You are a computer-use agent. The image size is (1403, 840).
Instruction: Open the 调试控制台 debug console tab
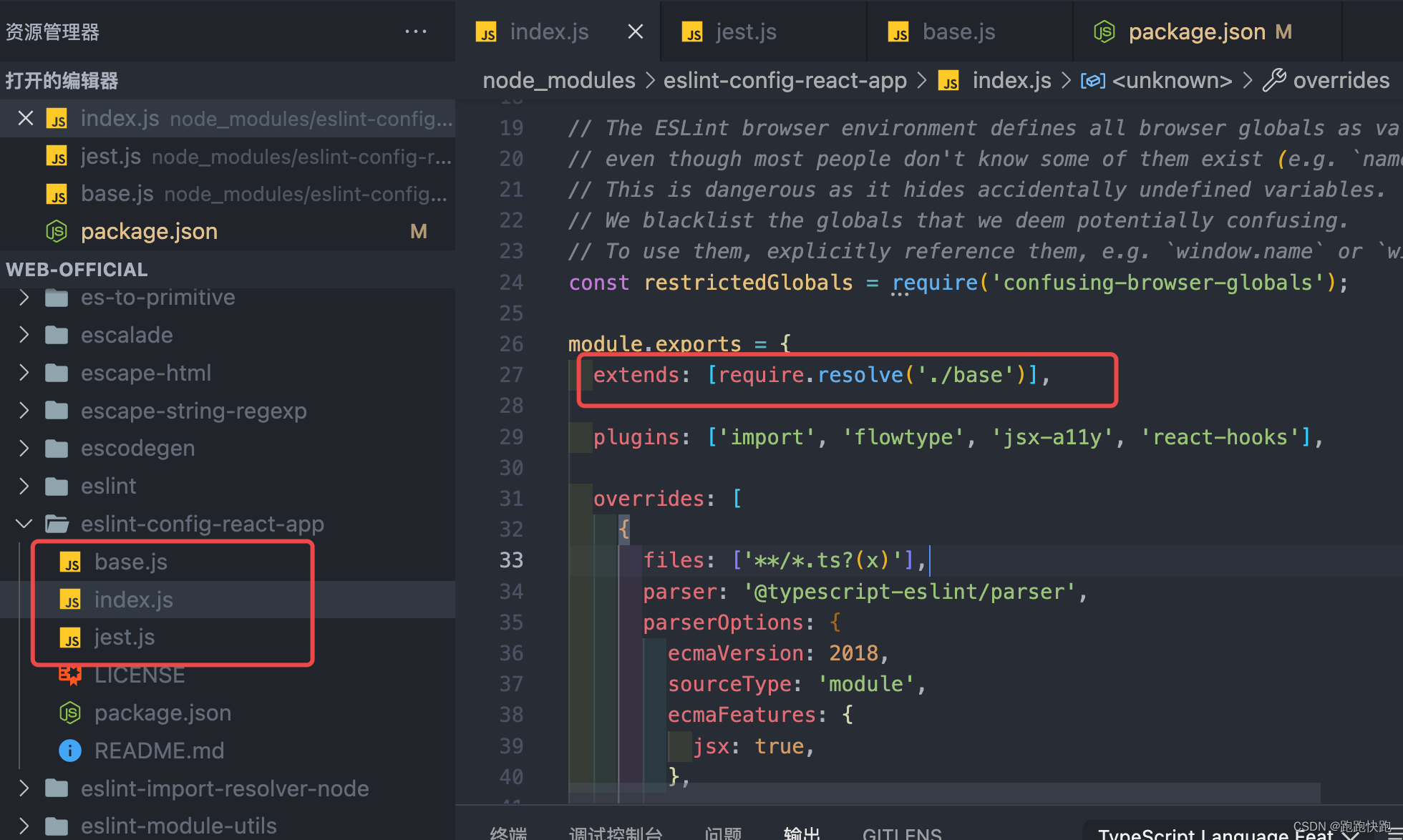[616, 833]
